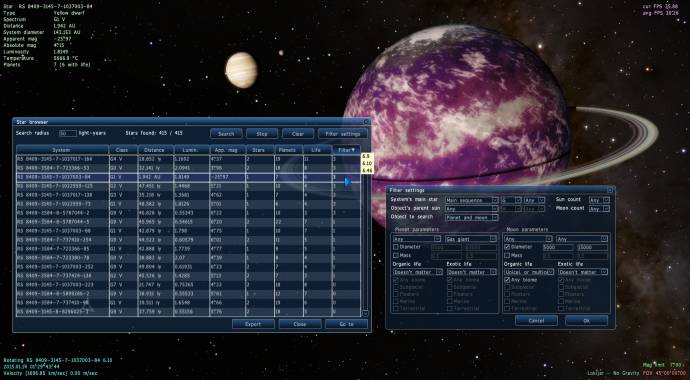Sort stars by the Planets column header
The image size is (690, 380).
coord(289,150)
